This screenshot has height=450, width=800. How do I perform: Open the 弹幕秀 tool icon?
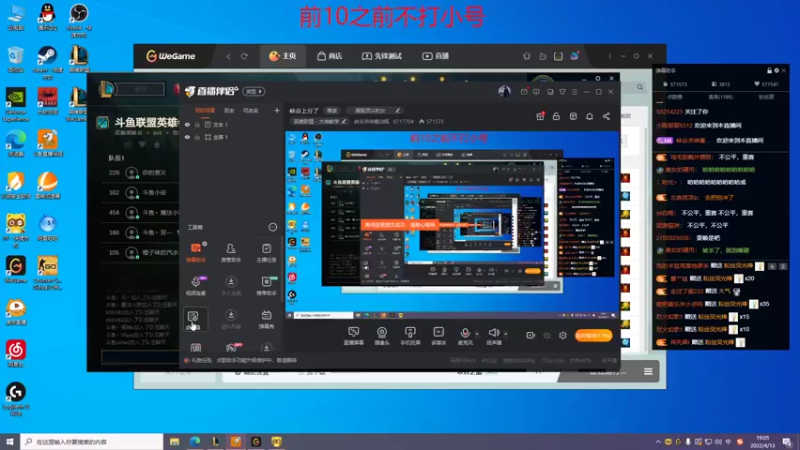click(x=266, y=319)
